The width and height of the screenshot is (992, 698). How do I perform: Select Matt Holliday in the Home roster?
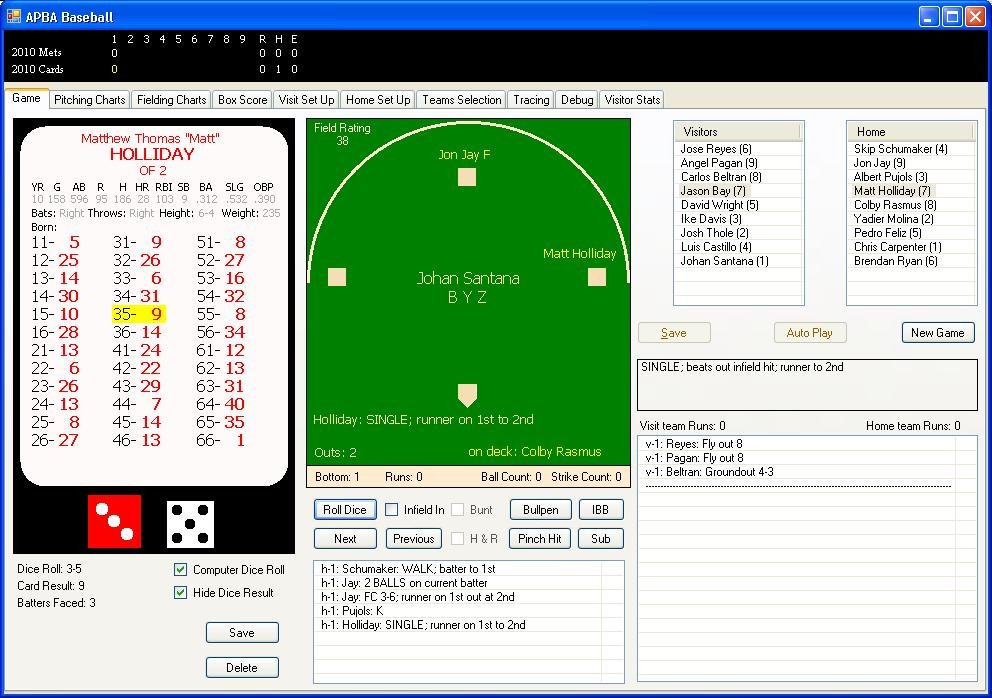pyautogui.click(x=891, y=190)
